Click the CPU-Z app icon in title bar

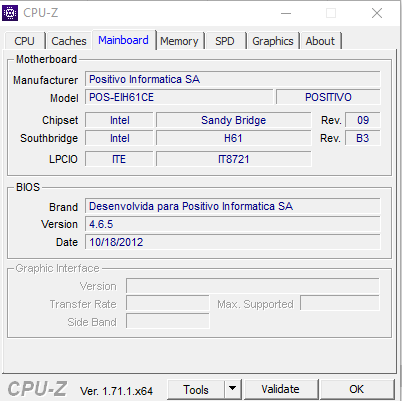pos(10,13)
